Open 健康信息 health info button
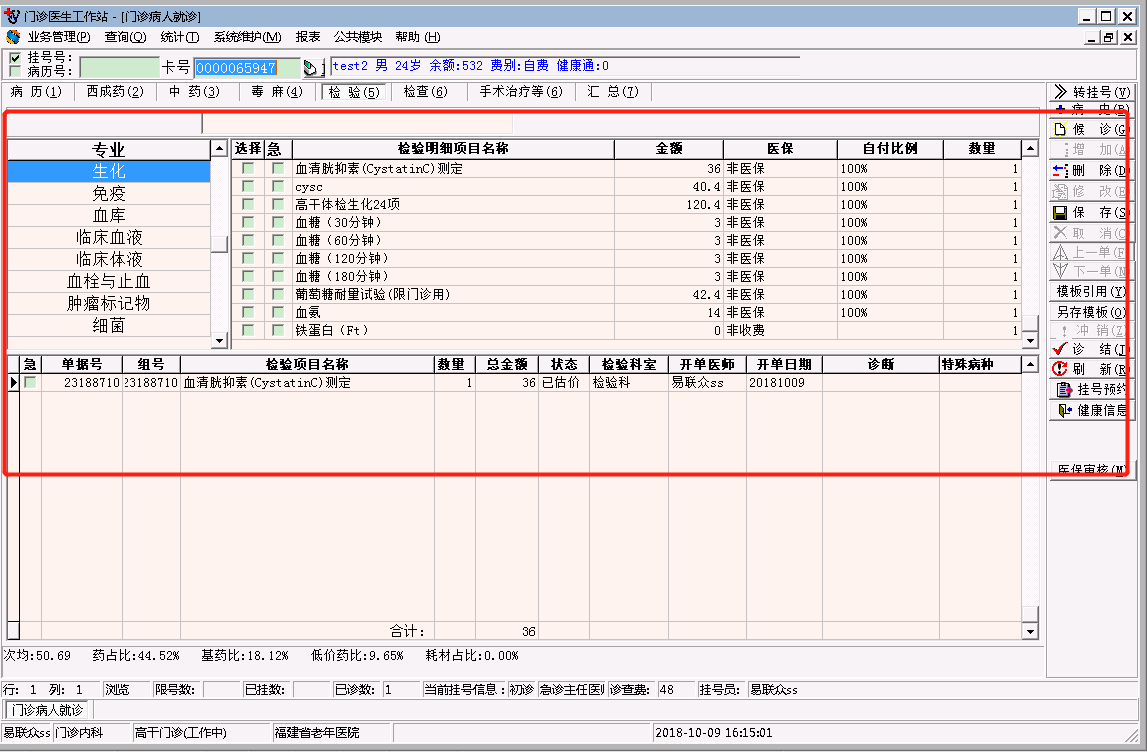Image resolution: width=1147 pixels, height=752 pixels. pos(1091,410)
